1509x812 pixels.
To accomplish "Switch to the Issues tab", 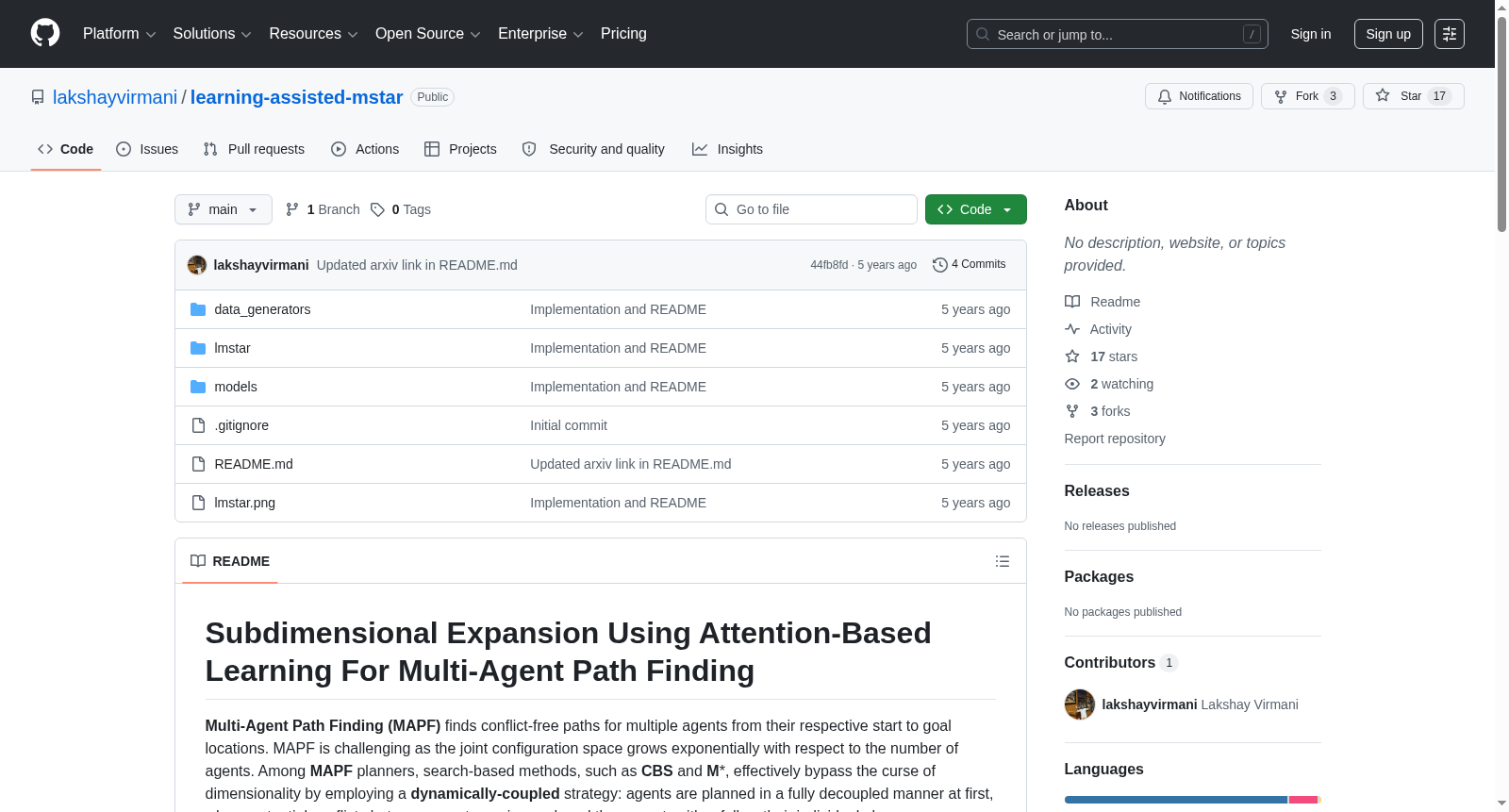I will pos(147,149).
